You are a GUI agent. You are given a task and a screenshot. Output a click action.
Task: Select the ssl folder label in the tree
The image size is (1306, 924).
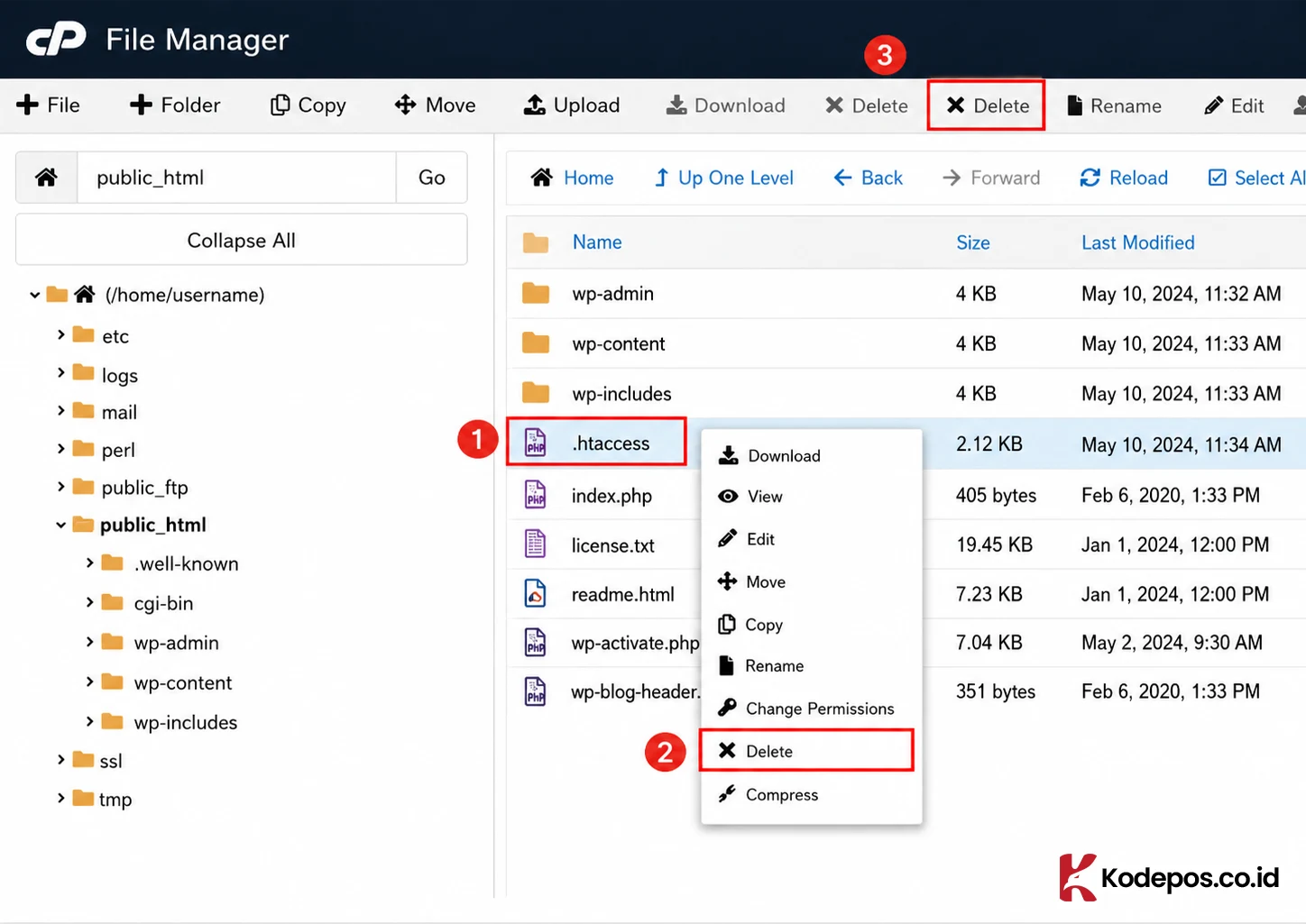point(111,761)
